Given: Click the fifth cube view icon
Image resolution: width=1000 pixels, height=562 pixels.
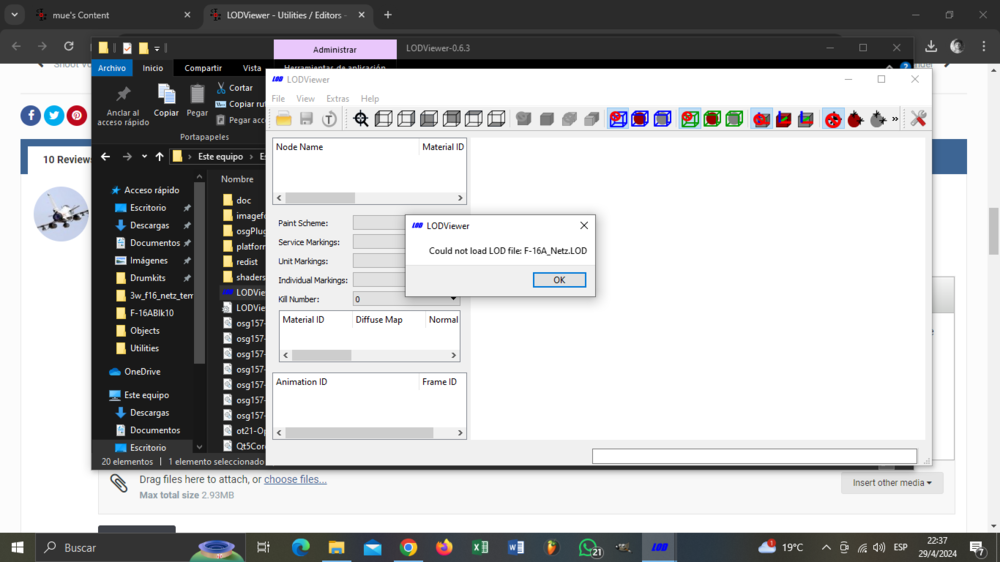Looking at the screenshot, I should tap(474, 119).
